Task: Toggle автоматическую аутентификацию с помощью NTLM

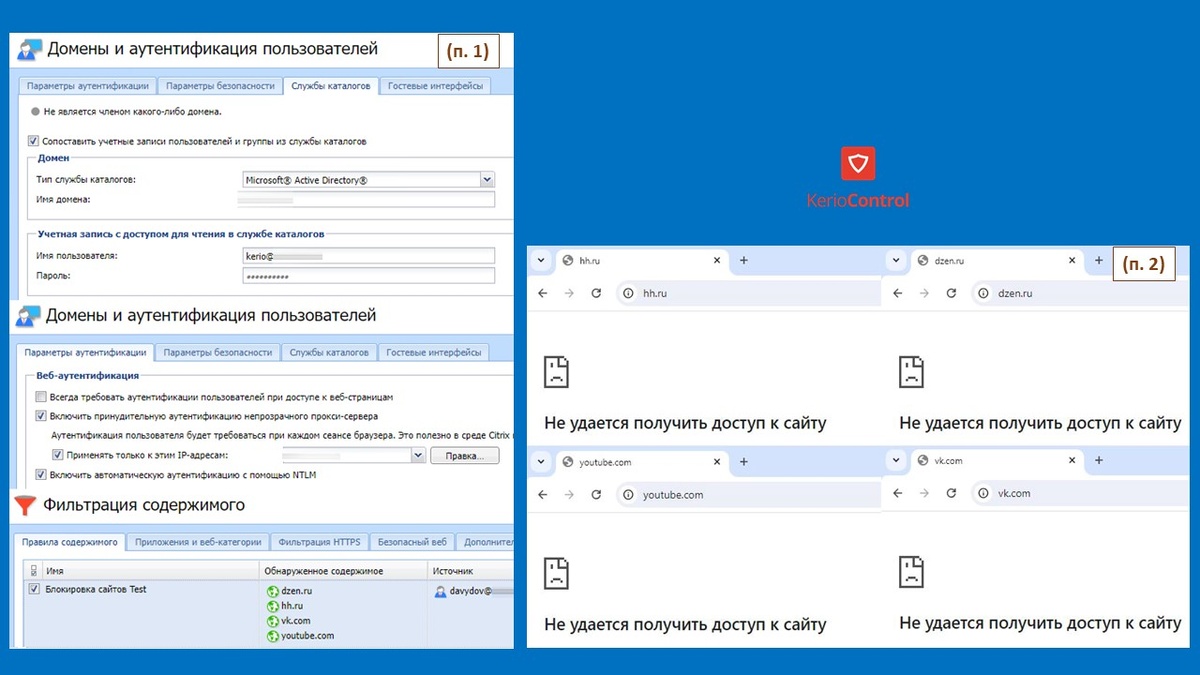Action: [x=41, y=475]
